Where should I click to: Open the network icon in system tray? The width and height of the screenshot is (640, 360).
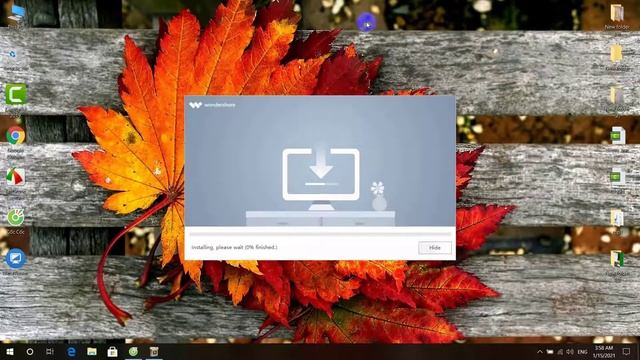coord(560,352)
